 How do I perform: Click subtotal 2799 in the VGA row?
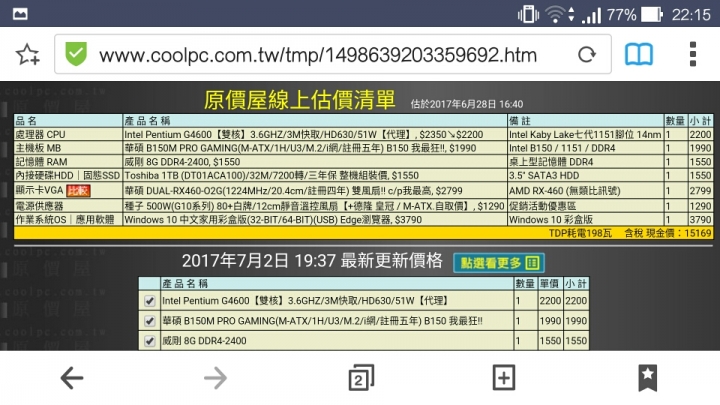coord(700,191)
